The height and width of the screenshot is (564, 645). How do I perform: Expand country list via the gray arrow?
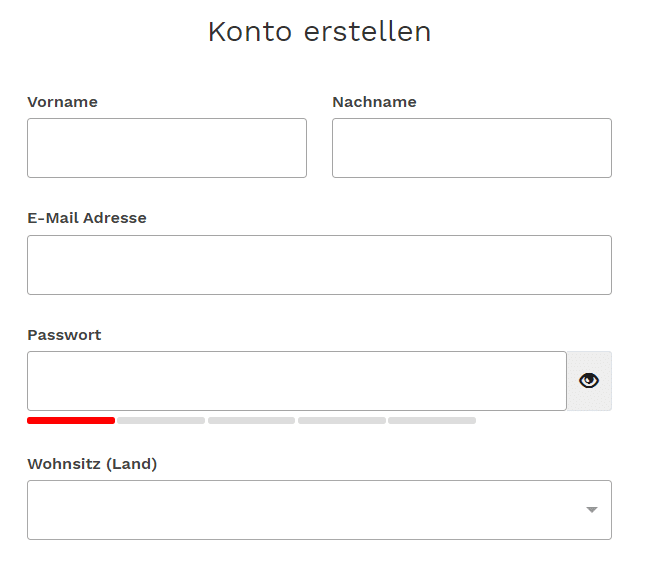[592, 510]
